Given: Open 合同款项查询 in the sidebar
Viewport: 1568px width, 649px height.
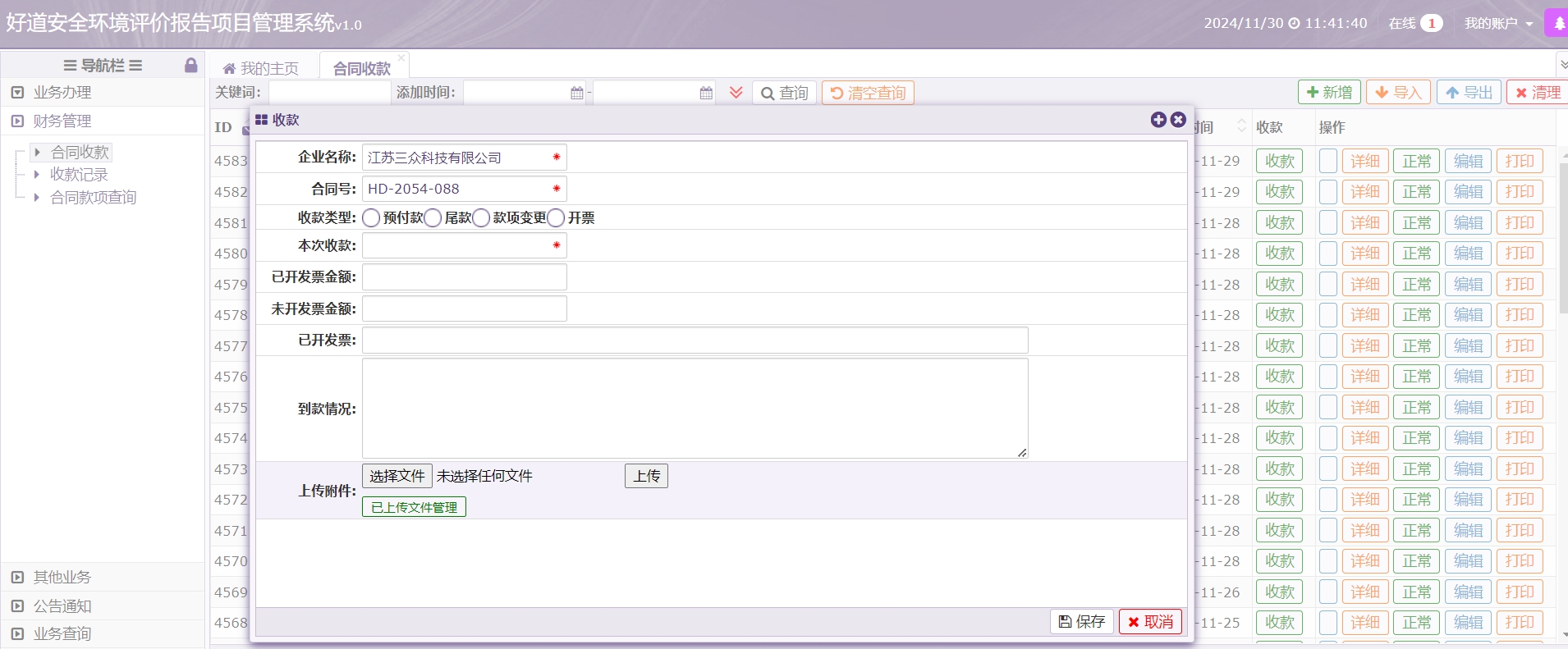Looking at the screenshot, I should [x=93, y=198].
